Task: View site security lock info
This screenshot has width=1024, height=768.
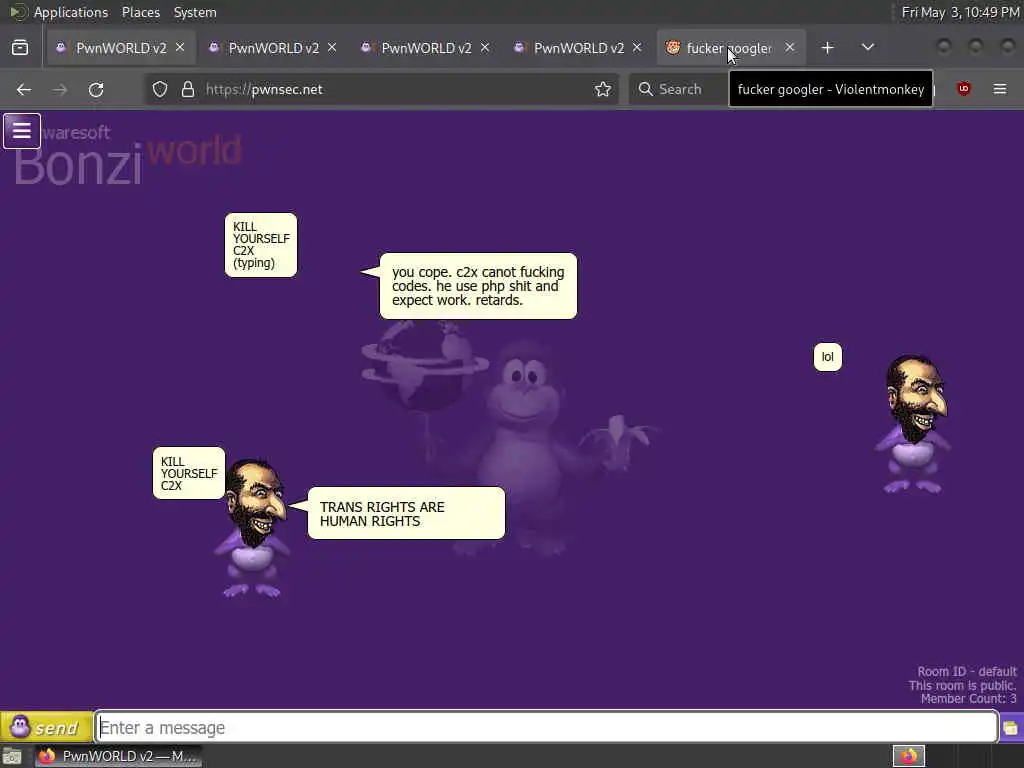Action: click(x=188, y=89)
